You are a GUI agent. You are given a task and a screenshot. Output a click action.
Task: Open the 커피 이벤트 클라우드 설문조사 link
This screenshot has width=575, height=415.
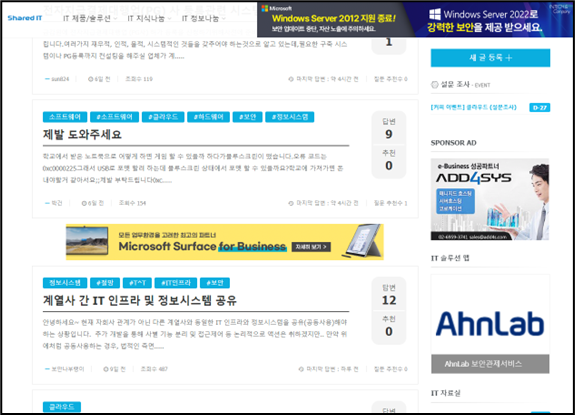click(473, 107)
